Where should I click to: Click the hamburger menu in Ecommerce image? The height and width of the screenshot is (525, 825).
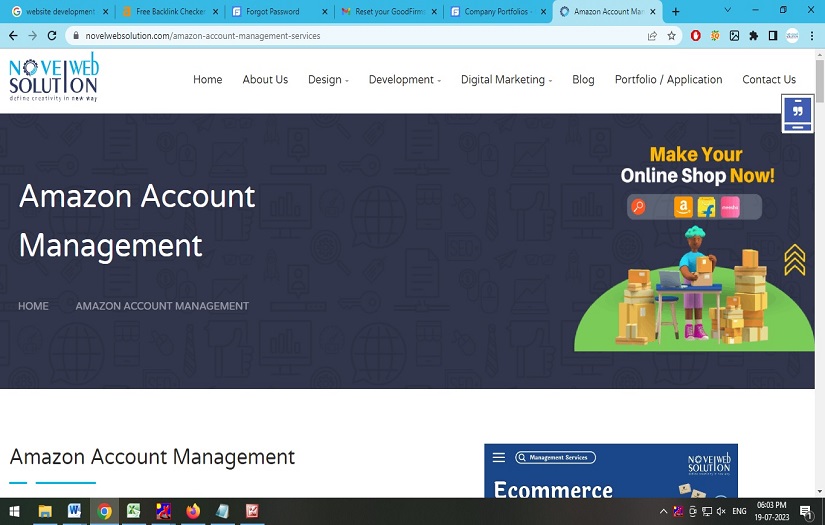[499, 457]
